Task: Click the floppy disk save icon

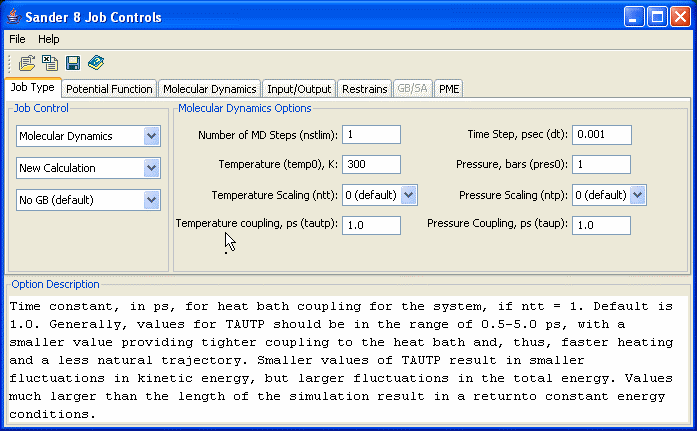Action: tap(73, 63)
